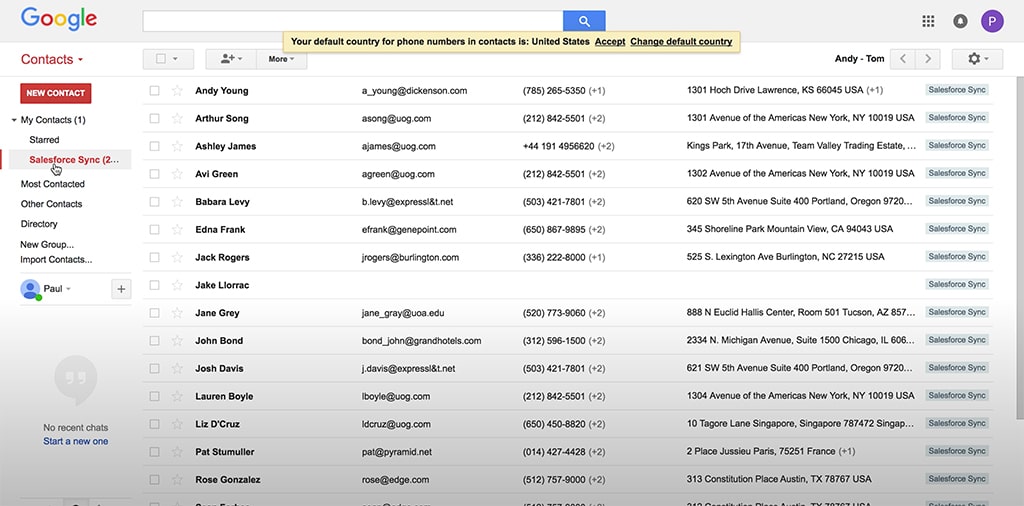The width and height of the screenshot is (1024, 506).
Task: Select the Starred group
Action: tap(44, 140)
